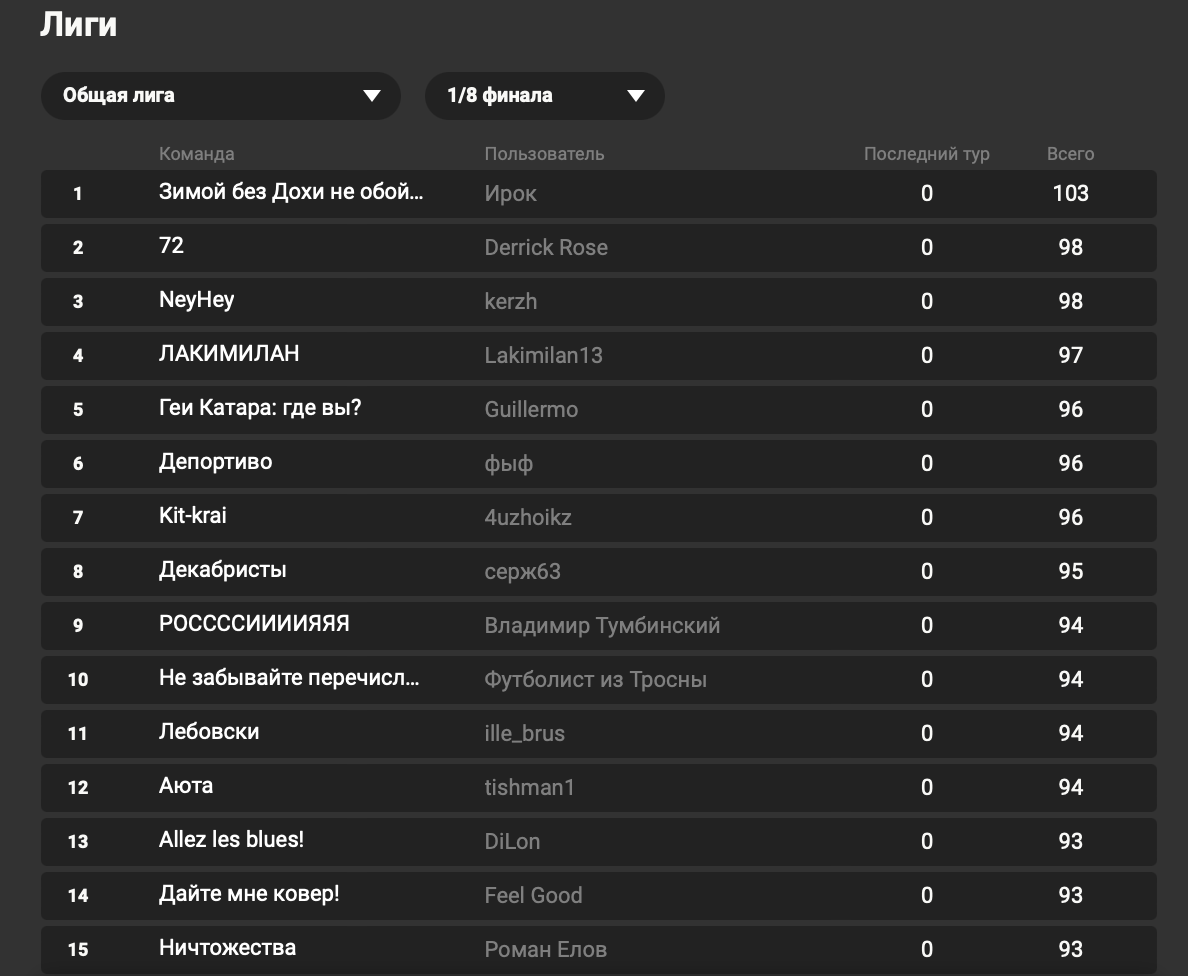Viewport: 1188px width, 976px height.
Task: Open user Футболист из Тросны
Action: [596, 679]
